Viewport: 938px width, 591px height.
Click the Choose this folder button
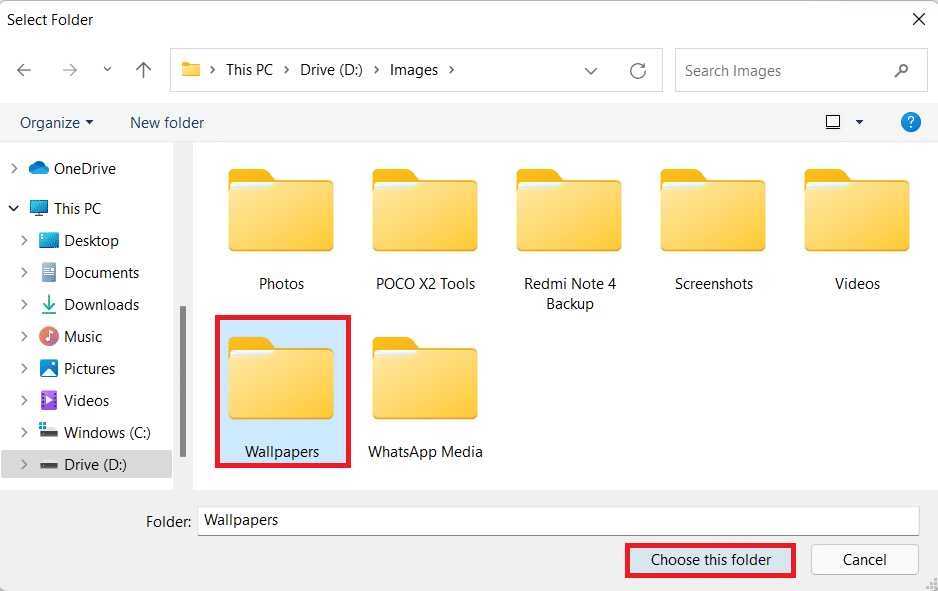point(710,560)
